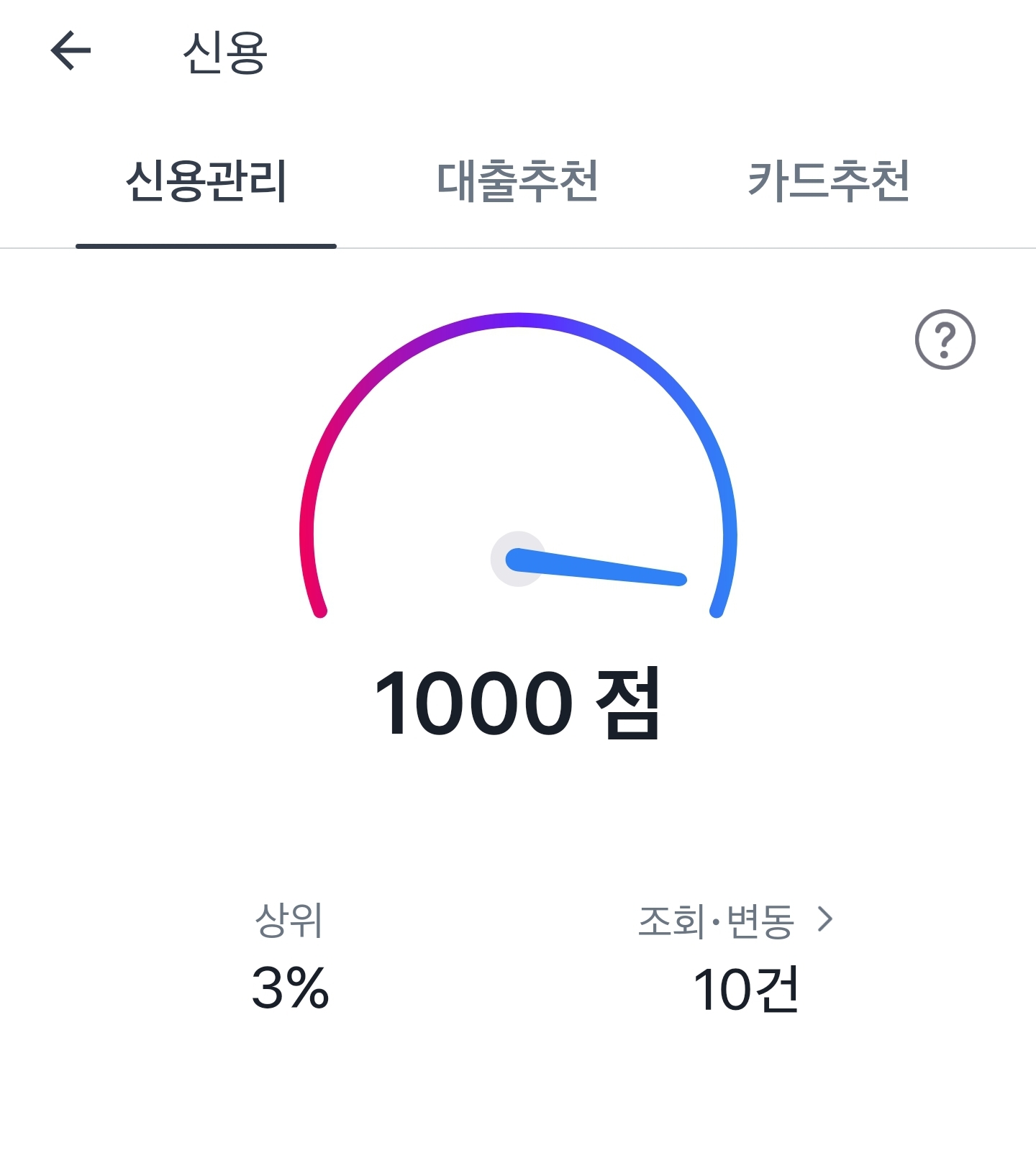Screen dimensions: 1036x1171
Task: Tap the back arrow icon
Action: click(71, 50)
